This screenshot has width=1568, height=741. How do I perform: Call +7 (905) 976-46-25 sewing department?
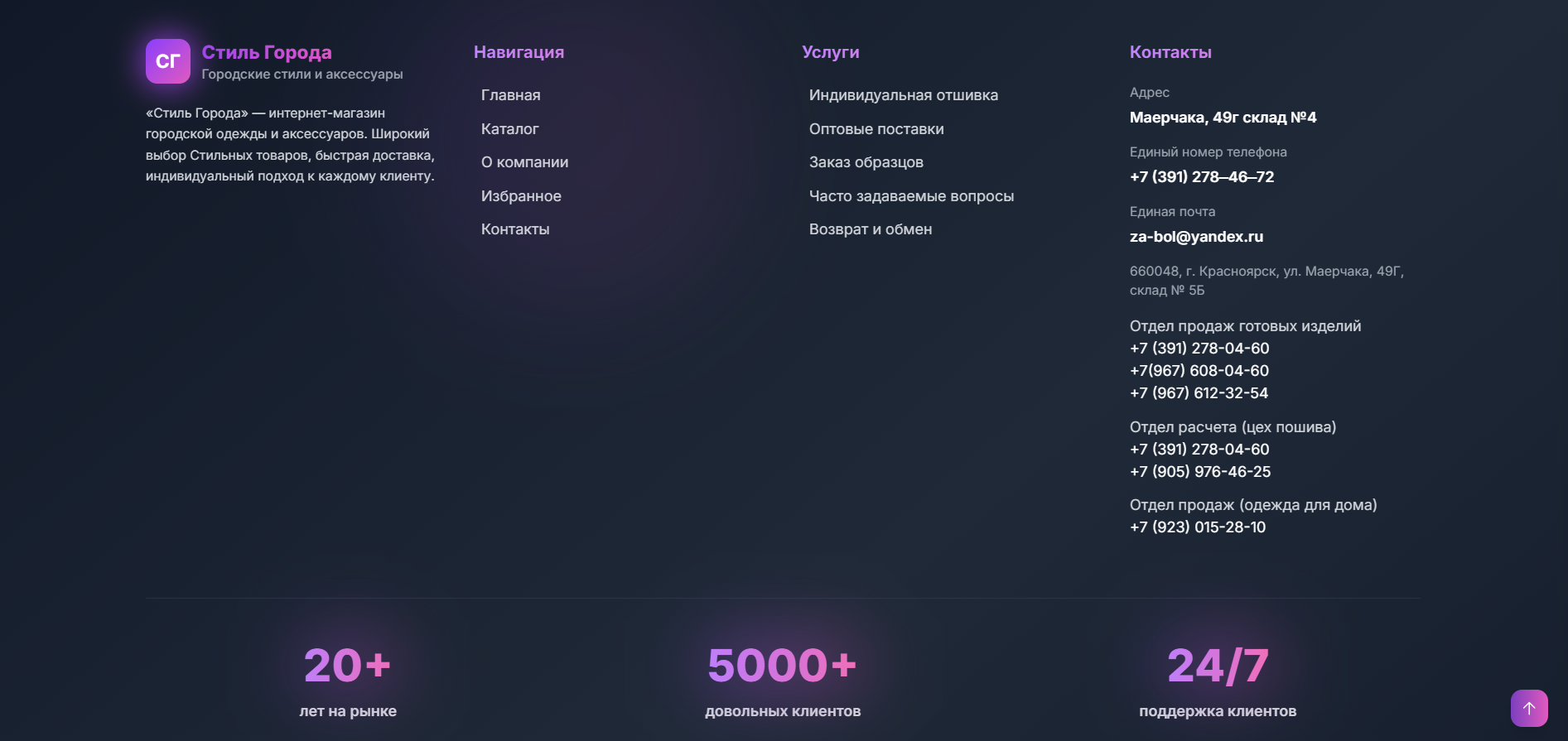(1199, 472)
